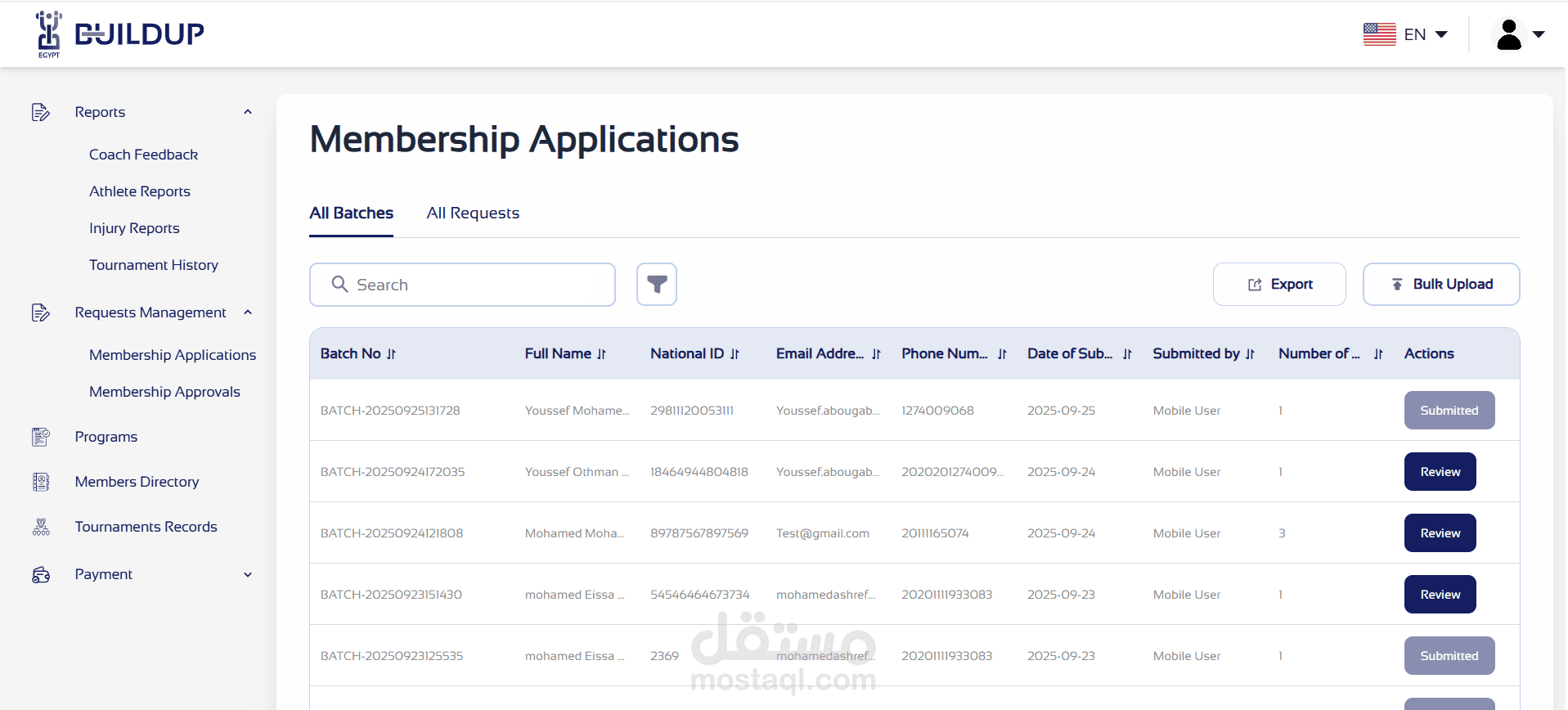Click Submitted button for BATCH-20250925131728
The image size is (1568, 710).
click(1449, 411)
